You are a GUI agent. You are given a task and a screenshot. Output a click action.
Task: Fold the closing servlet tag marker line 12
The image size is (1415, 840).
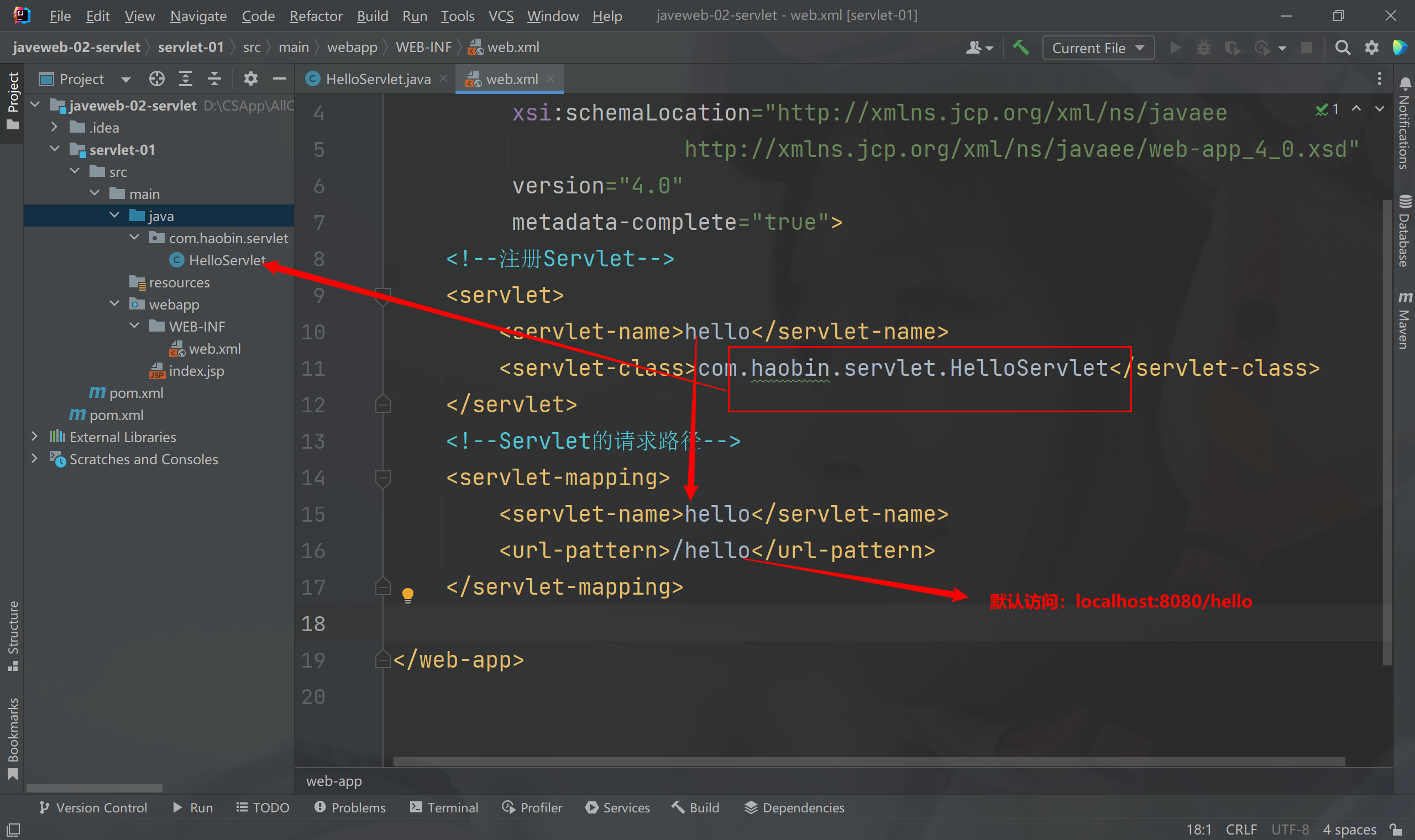coord(382,404)
